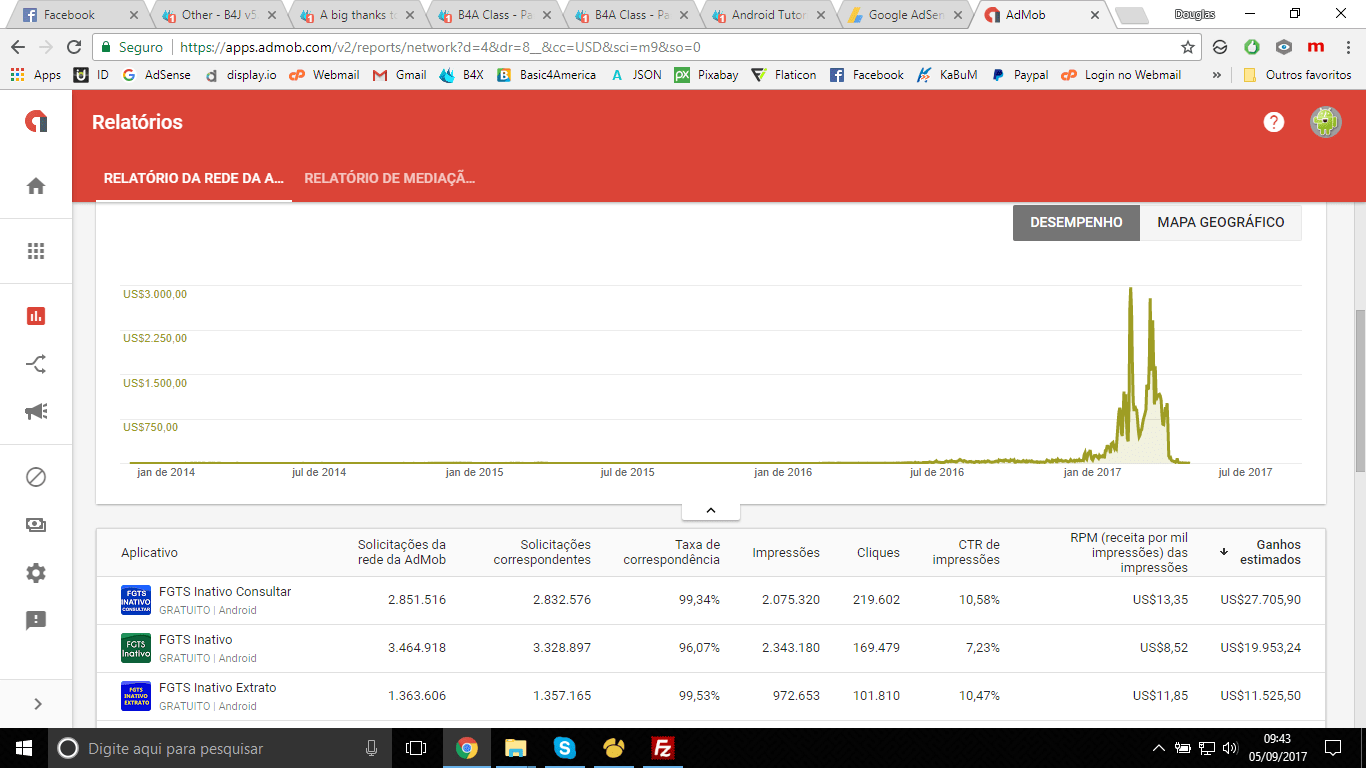1366x768 pixels.
Task: Open the Payments money icon in sidebar
Action: click(36, 525)
